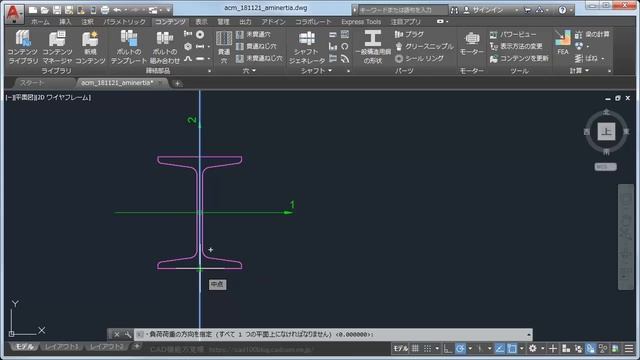Open the beam calculation (梁の計算) tool

pyautogui.click(x=592, y=34)
